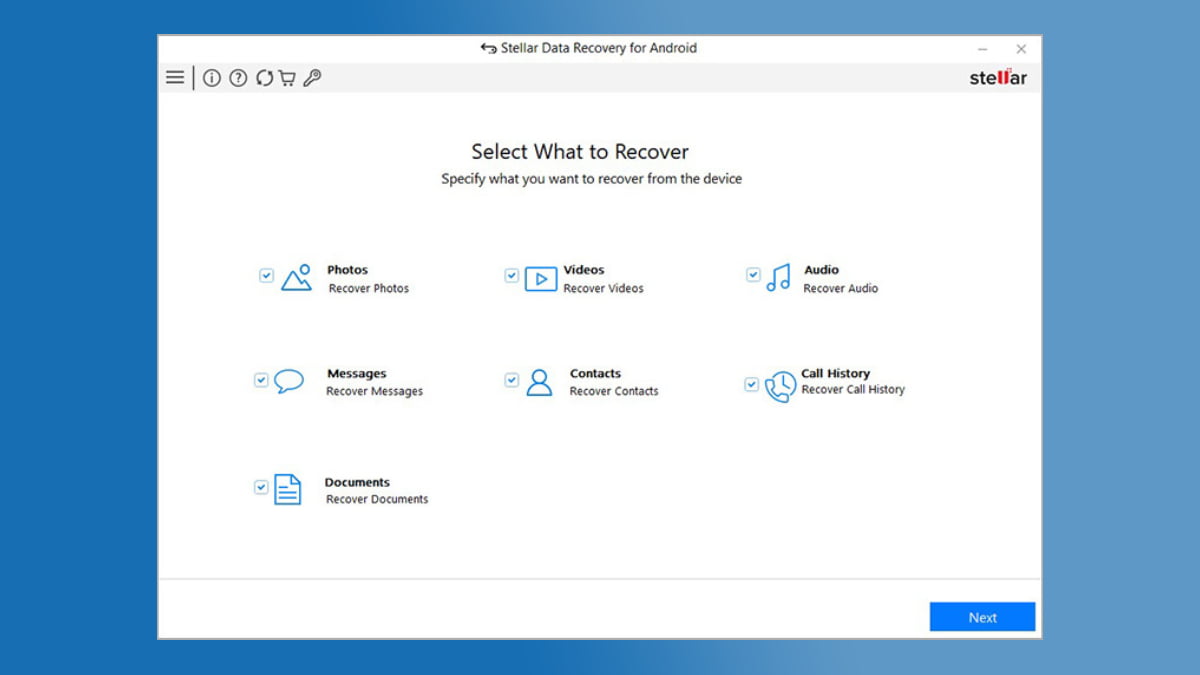Disable the Messages checkbox
This screenshot has width=1200, height=675.
point(261,380)
